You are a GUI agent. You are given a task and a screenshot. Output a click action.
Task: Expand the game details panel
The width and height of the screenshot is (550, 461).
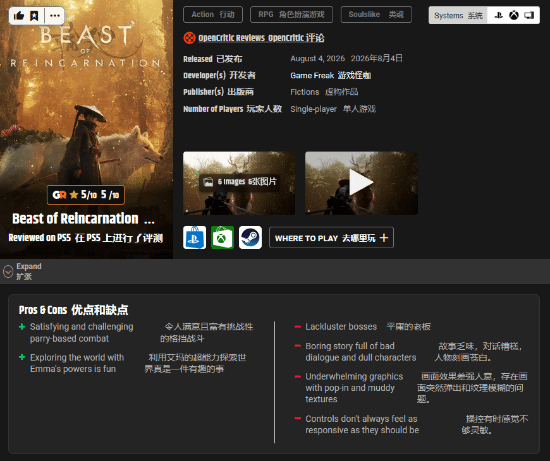click(22, 271)
